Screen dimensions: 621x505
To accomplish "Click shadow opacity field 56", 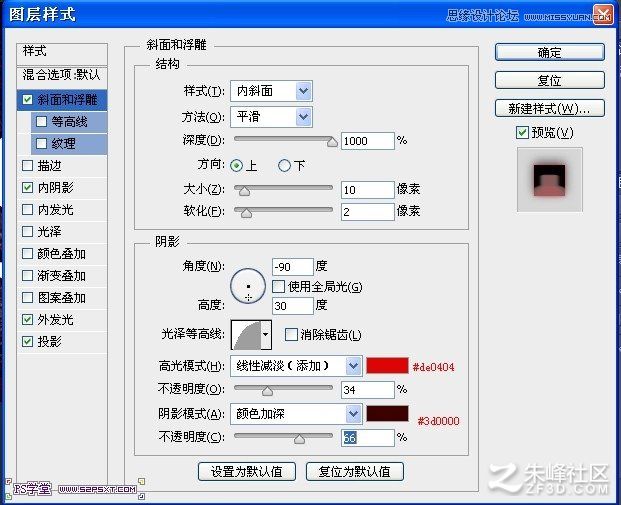I will tap(368, 438).
